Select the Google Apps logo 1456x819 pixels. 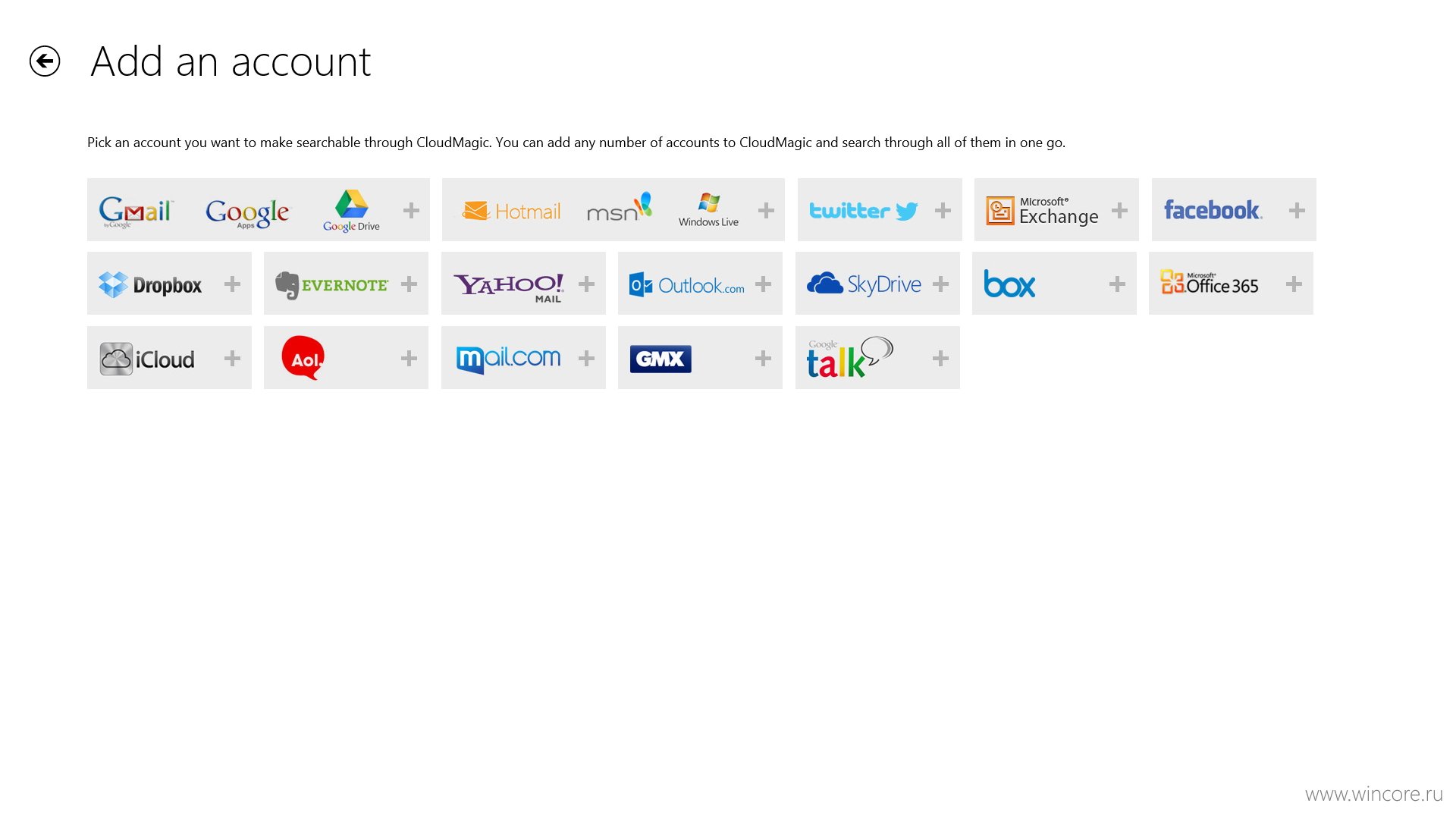coord(247,212)
